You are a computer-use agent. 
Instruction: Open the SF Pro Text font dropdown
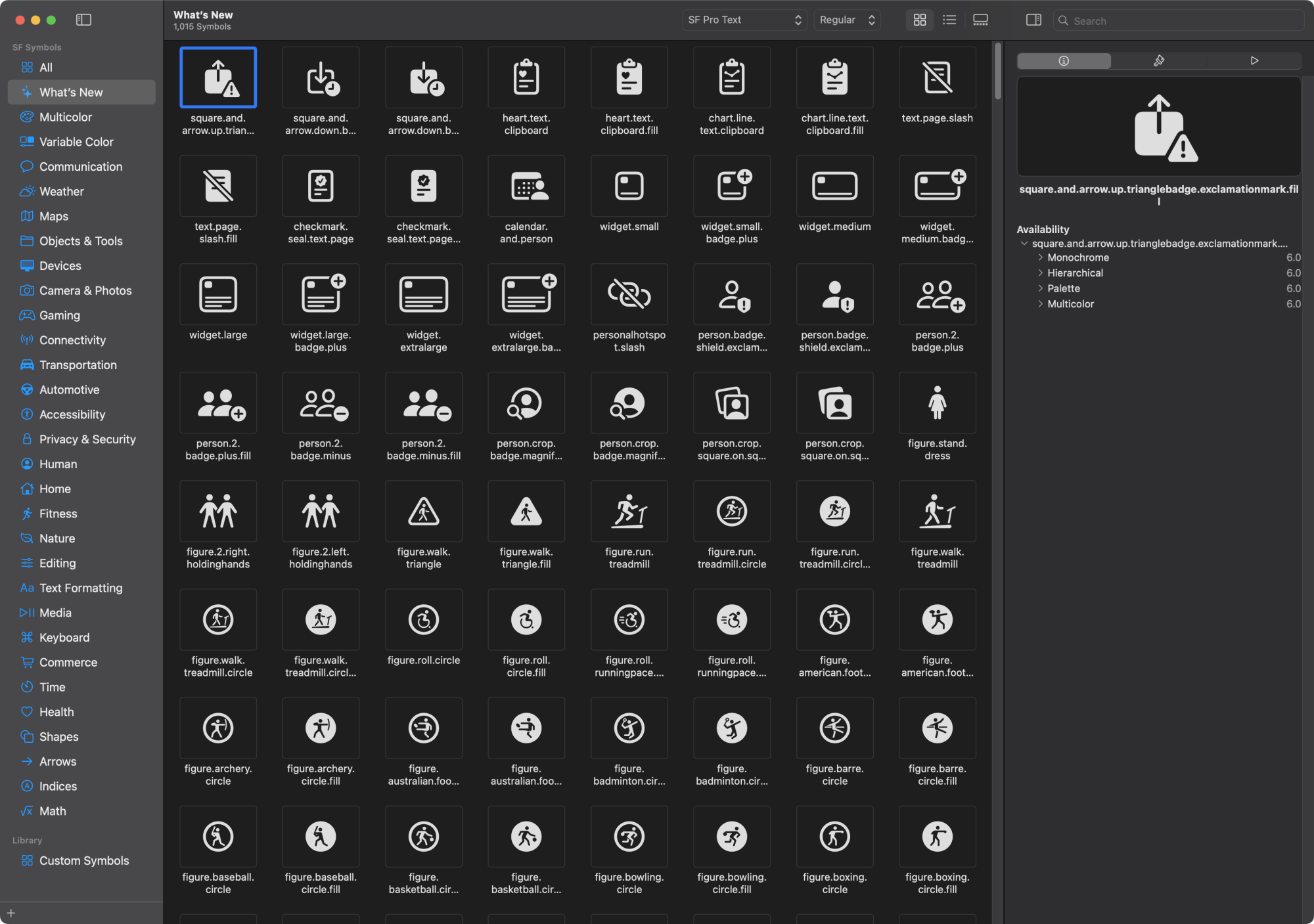coord(744,20)
